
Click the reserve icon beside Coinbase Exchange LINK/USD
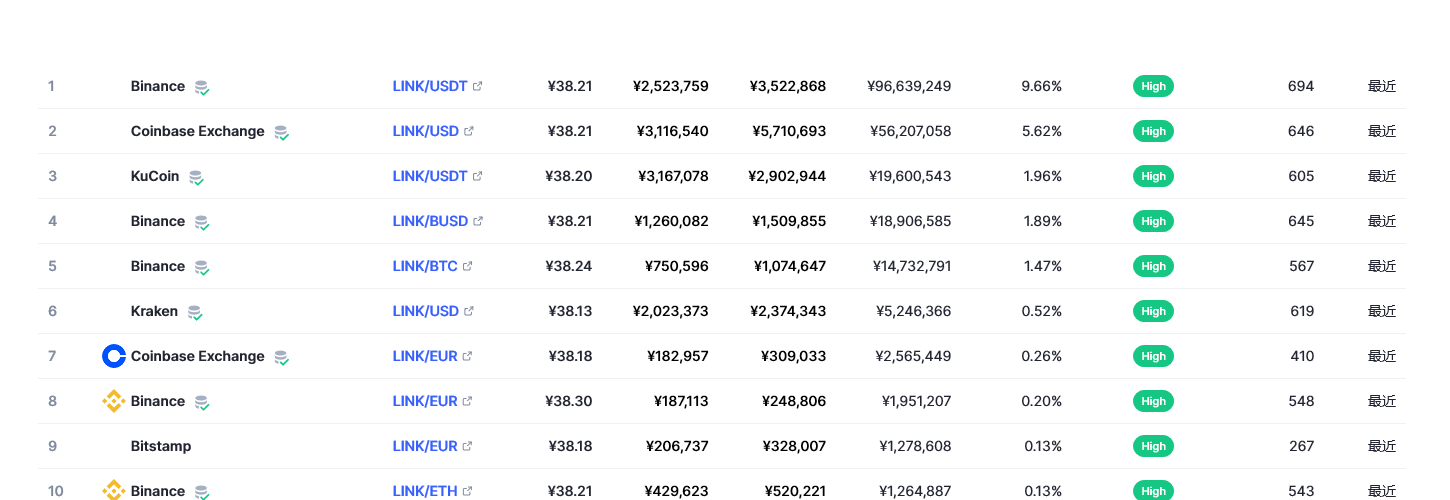click(x=281, y=132)
